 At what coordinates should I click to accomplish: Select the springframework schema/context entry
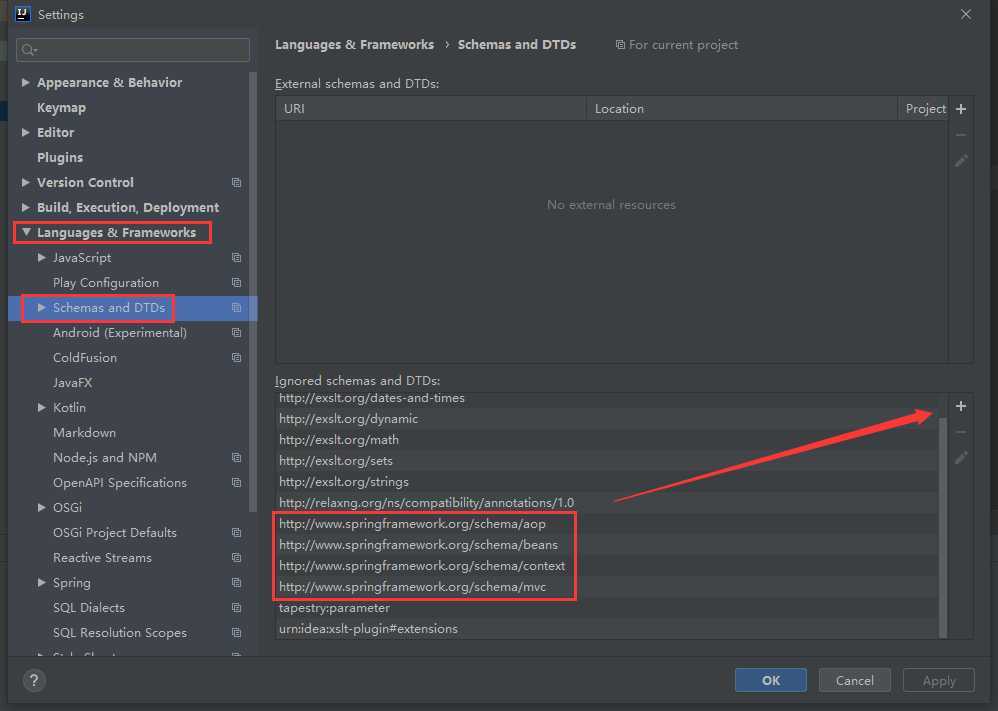click(606, 566)
